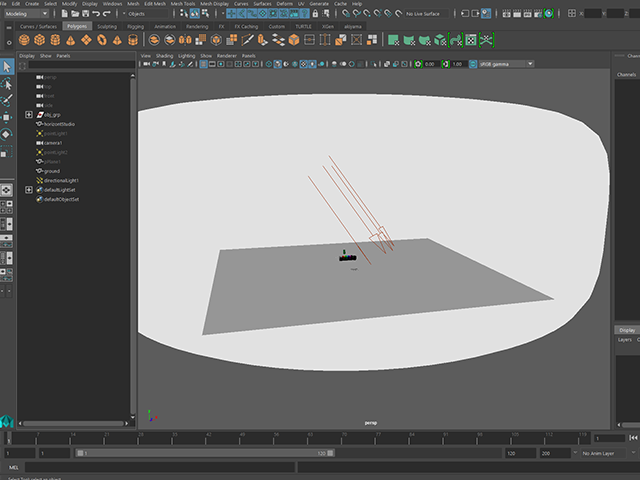Switch to the Sculpting shelf tab
The width and height of the screenshot is (640, 480).
[x=107, y=27]
